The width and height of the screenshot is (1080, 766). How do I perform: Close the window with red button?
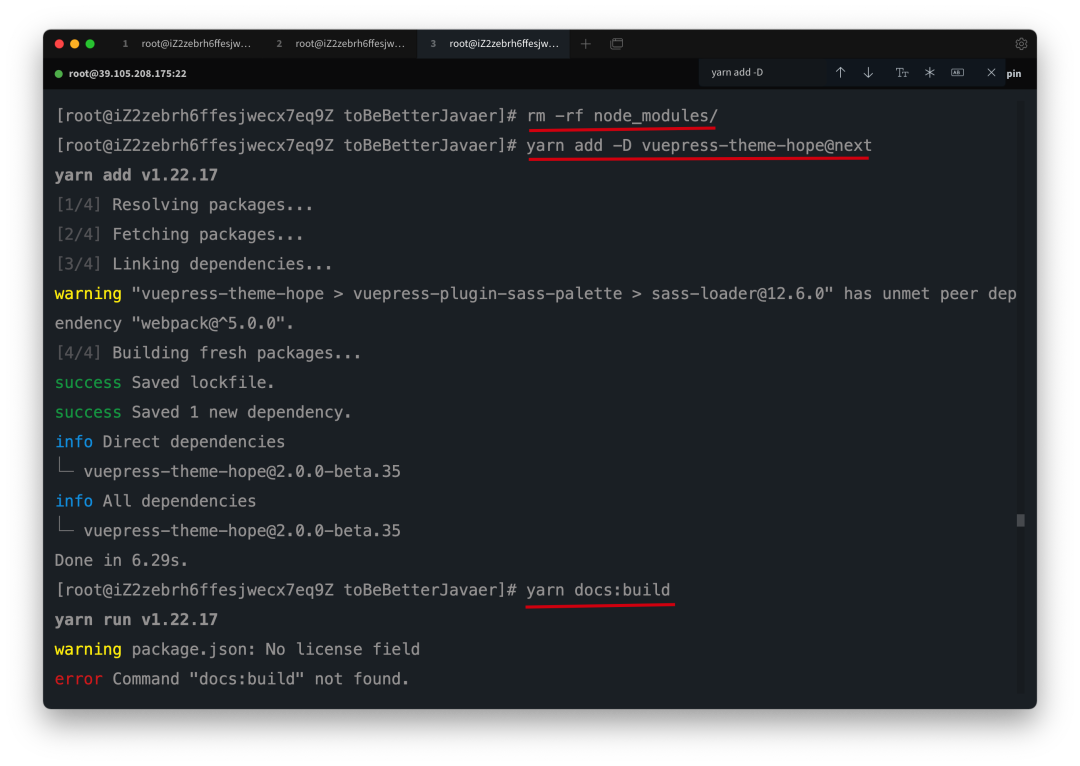click(x=59, y=44)
